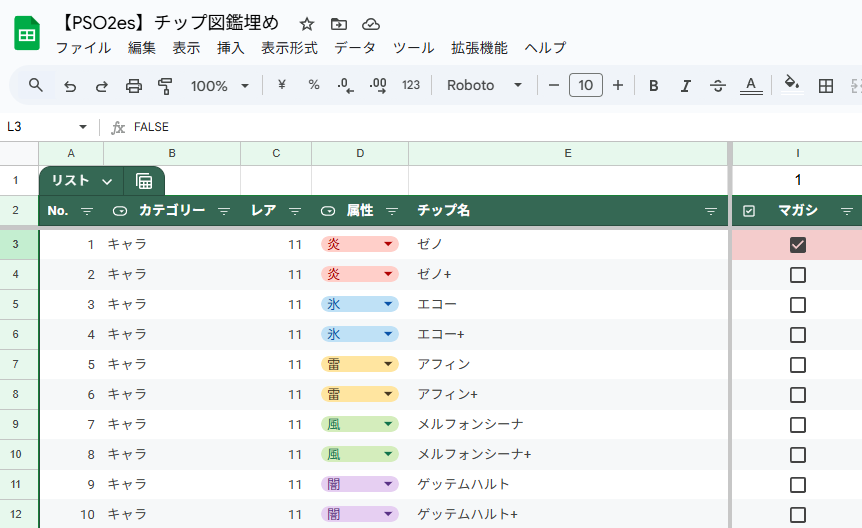Expand the 炎 attribute dropdown for ゼノ
This screenshot has height=528, width=862.
[x=387, y=245]
